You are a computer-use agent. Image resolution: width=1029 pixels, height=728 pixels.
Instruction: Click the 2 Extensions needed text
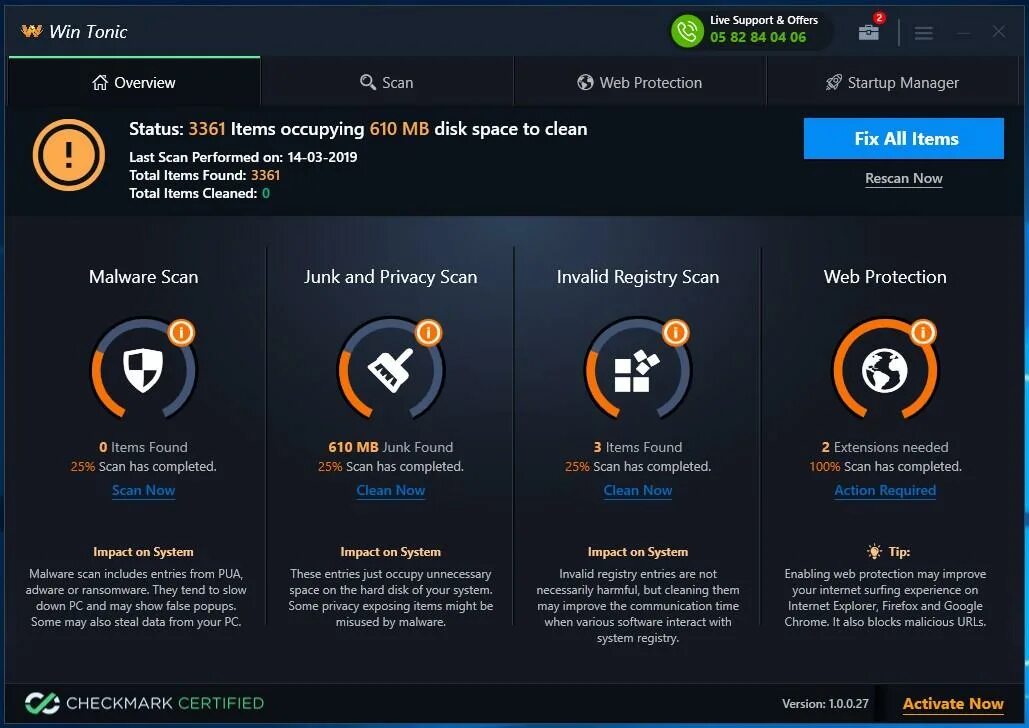(885, 447)
